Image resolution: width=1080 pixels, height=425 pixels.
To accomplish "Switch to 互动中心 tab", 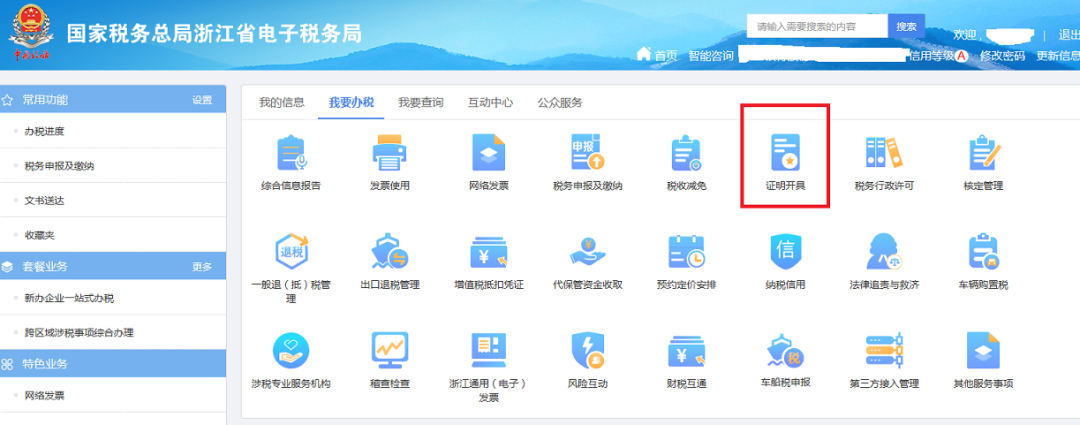I will [490, 103].
